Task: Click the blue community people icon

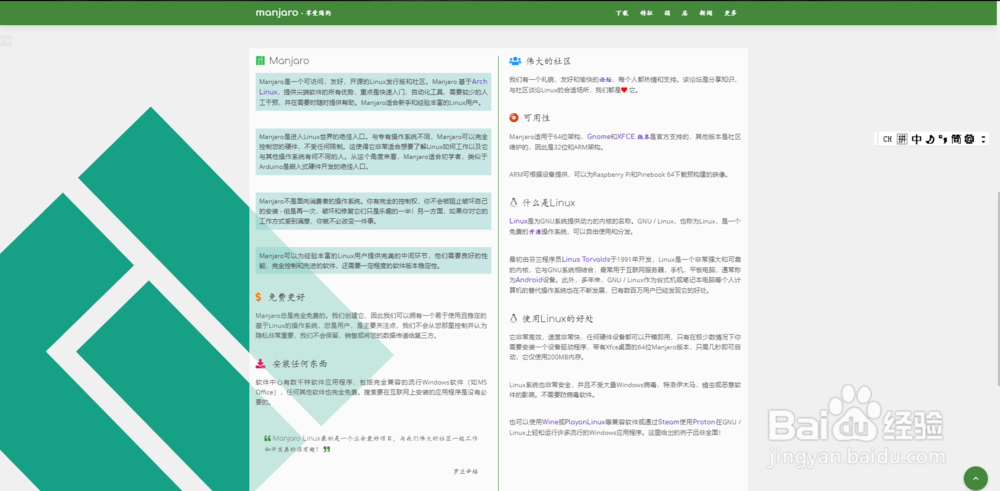Action: [515, 61]
